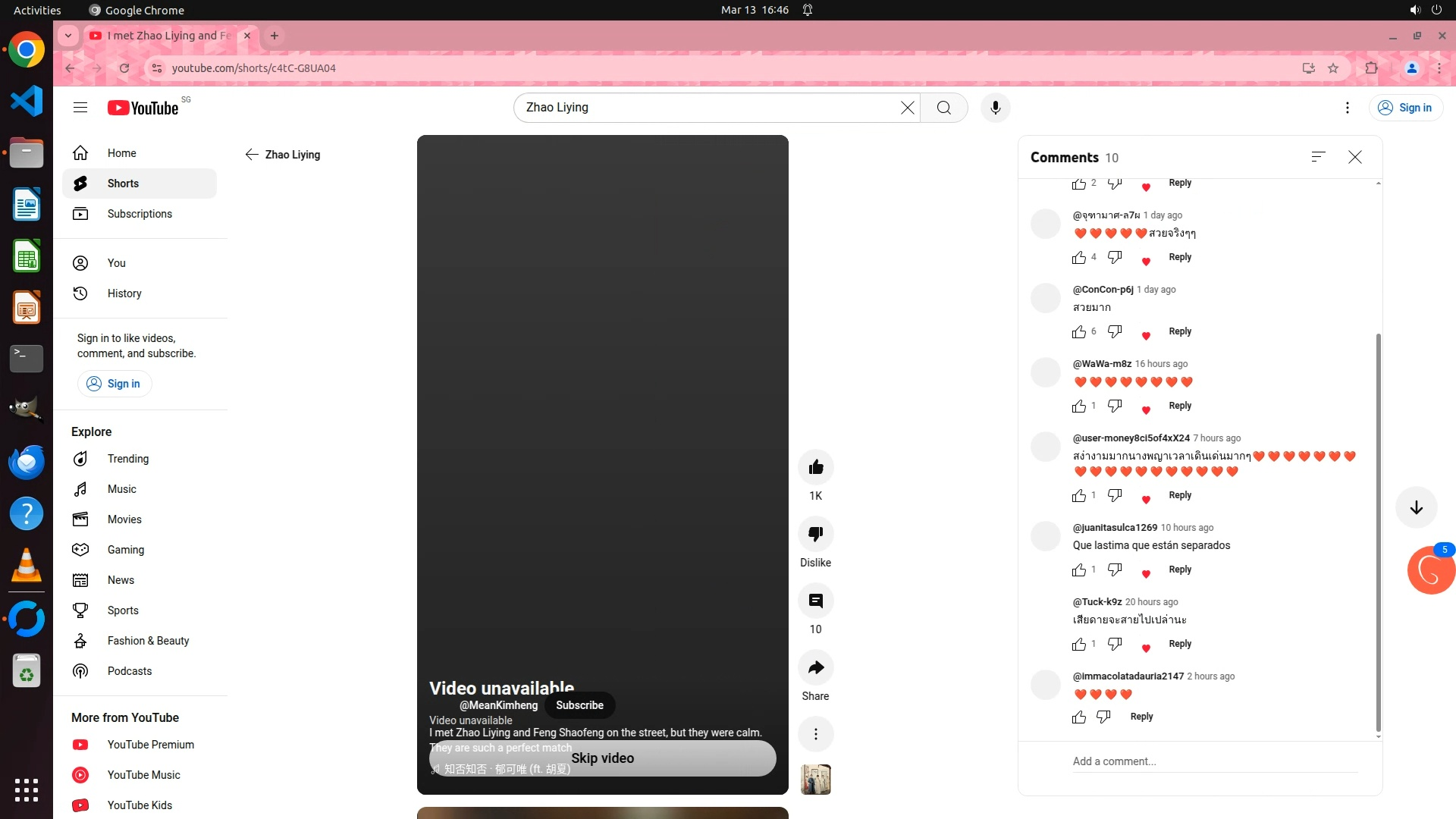Viewport: 1456px width, 819px height.
Task: Open YouTube settings three-dot menu near Sign in
Action: 1347,108
